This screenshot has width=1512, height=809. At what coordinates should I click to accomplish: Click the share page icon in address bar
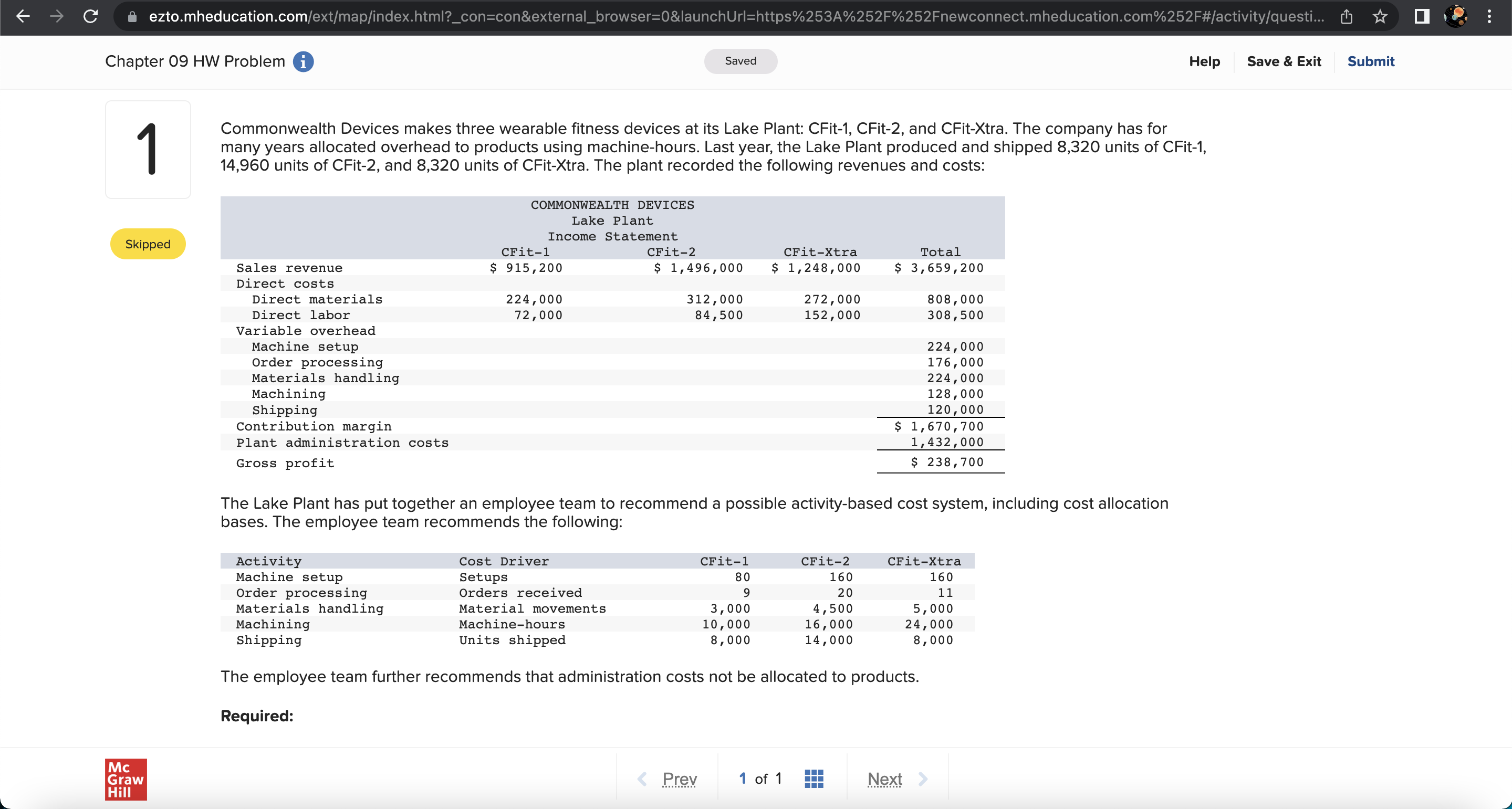point(1347,16)
